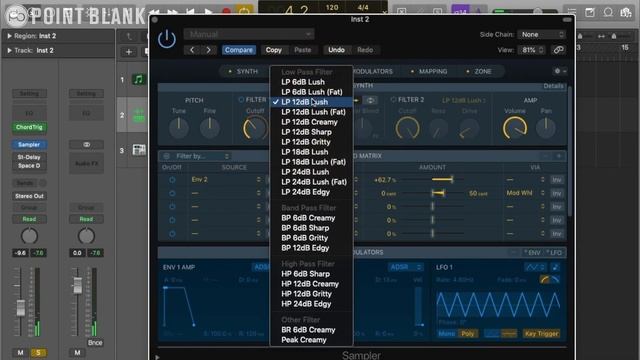
Task: Click the Env 2 amount slider at +62.7
Action: pyautogui.click(x=443, y=180)
